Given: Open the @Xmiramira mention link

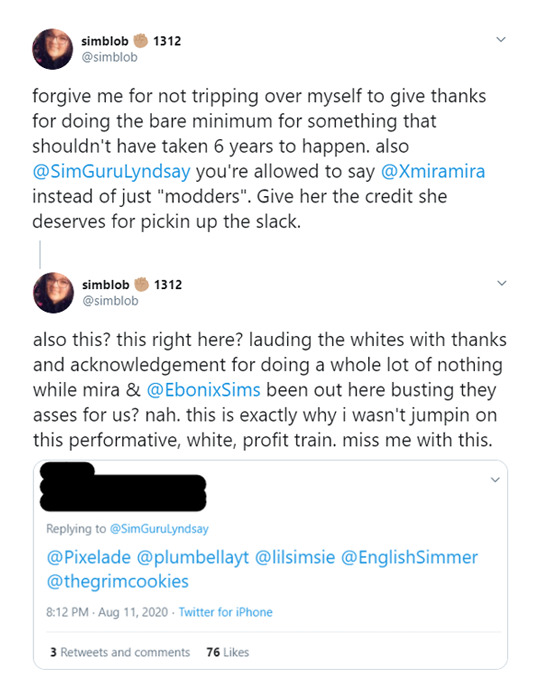Looking at the screenshot, I should pyautogui.click(x=433, y=171).
